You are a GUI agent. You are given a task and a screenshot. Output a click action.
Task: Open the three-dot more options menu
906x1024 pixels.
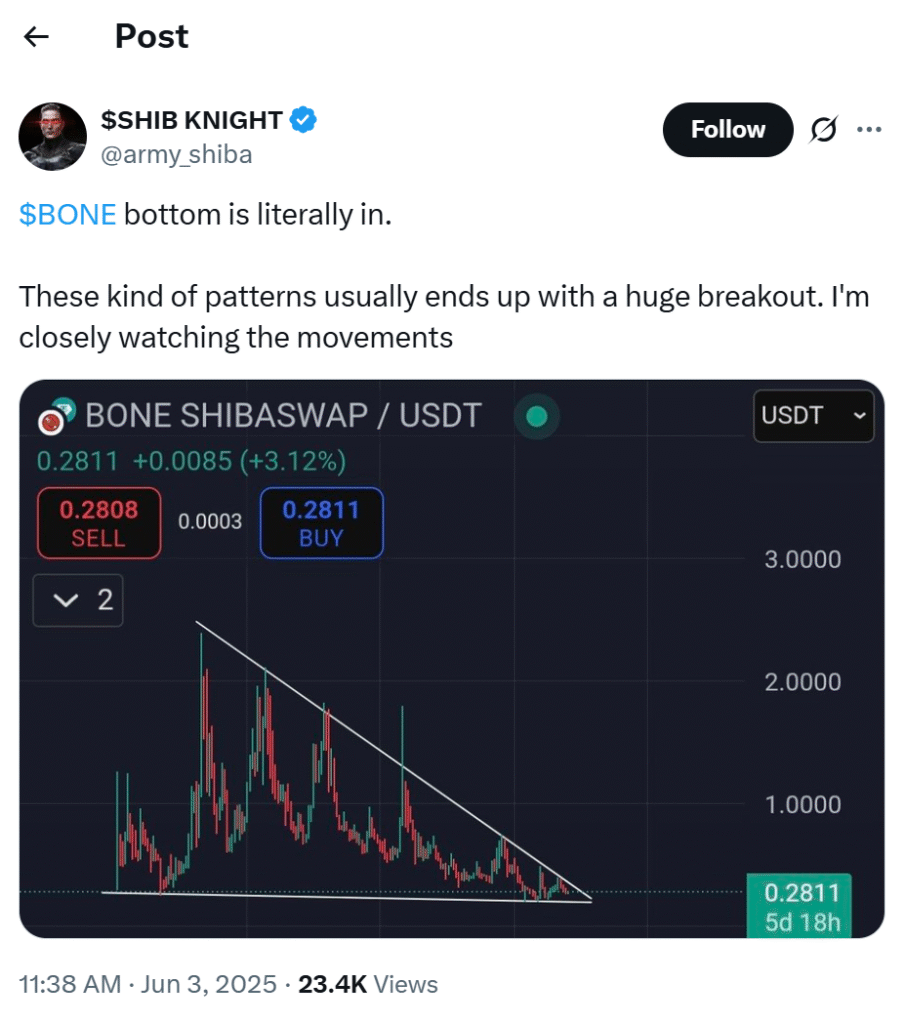[x=869, y=129]
